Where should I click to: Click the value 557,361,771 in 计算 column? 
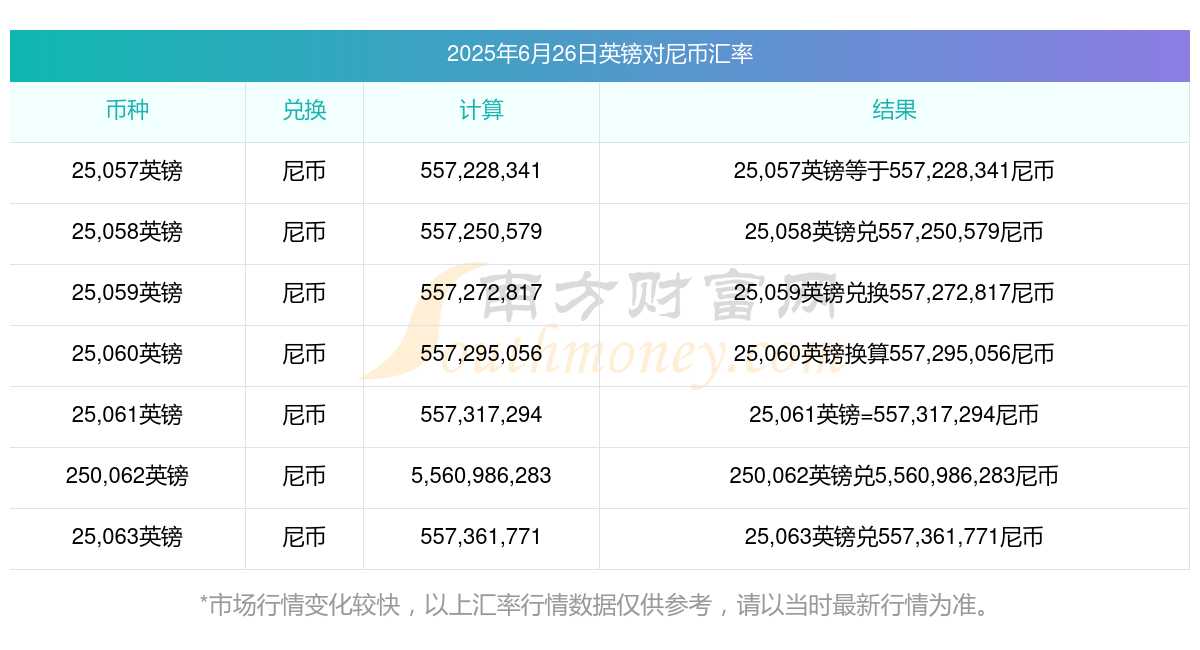pos(481,537)
